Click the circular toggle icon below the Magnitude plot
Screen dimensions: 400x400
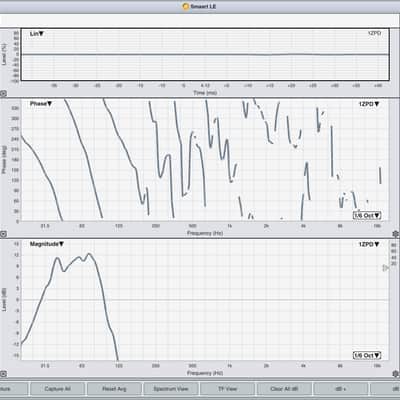tap(3, 374)
